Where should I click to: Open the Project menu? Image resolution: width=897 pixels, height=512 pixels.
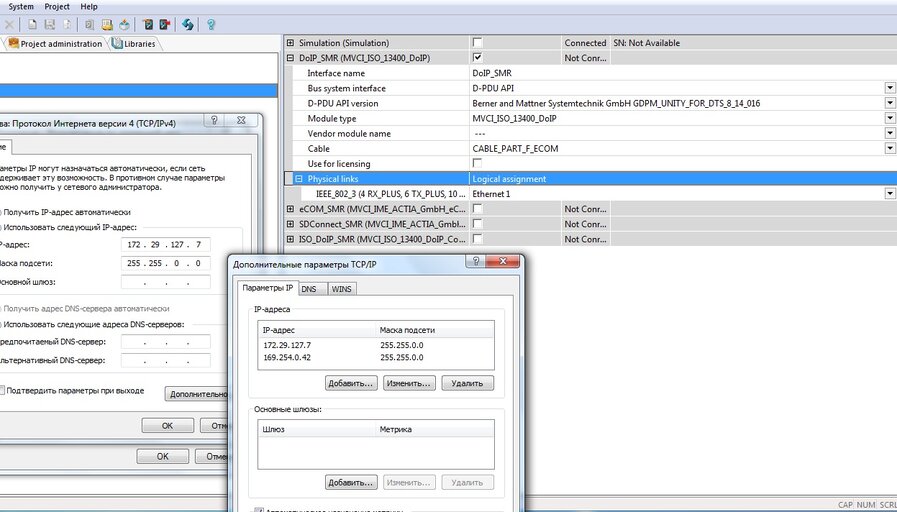point(57,7)
